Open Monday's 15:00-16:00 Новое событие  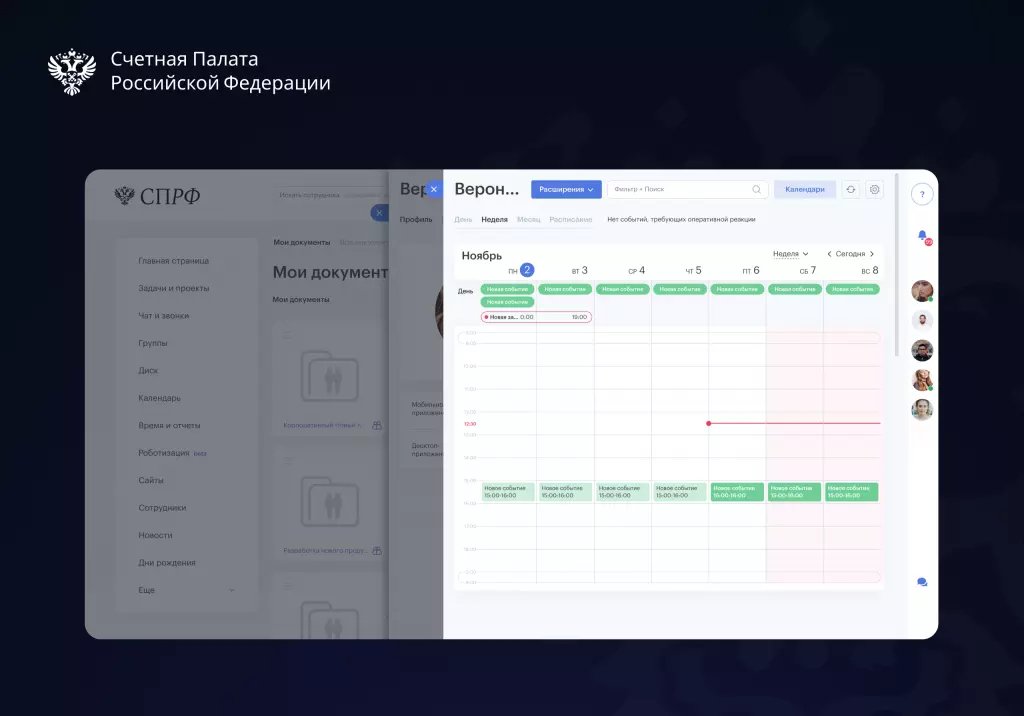click(508, 492)
